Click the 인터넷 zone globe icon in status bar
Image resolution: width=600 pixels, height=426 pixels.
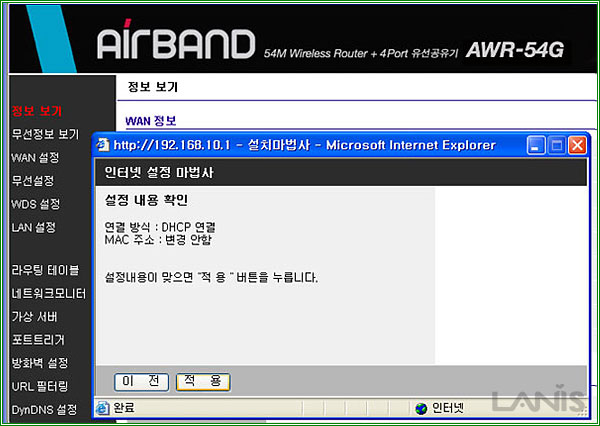point(421,408)
